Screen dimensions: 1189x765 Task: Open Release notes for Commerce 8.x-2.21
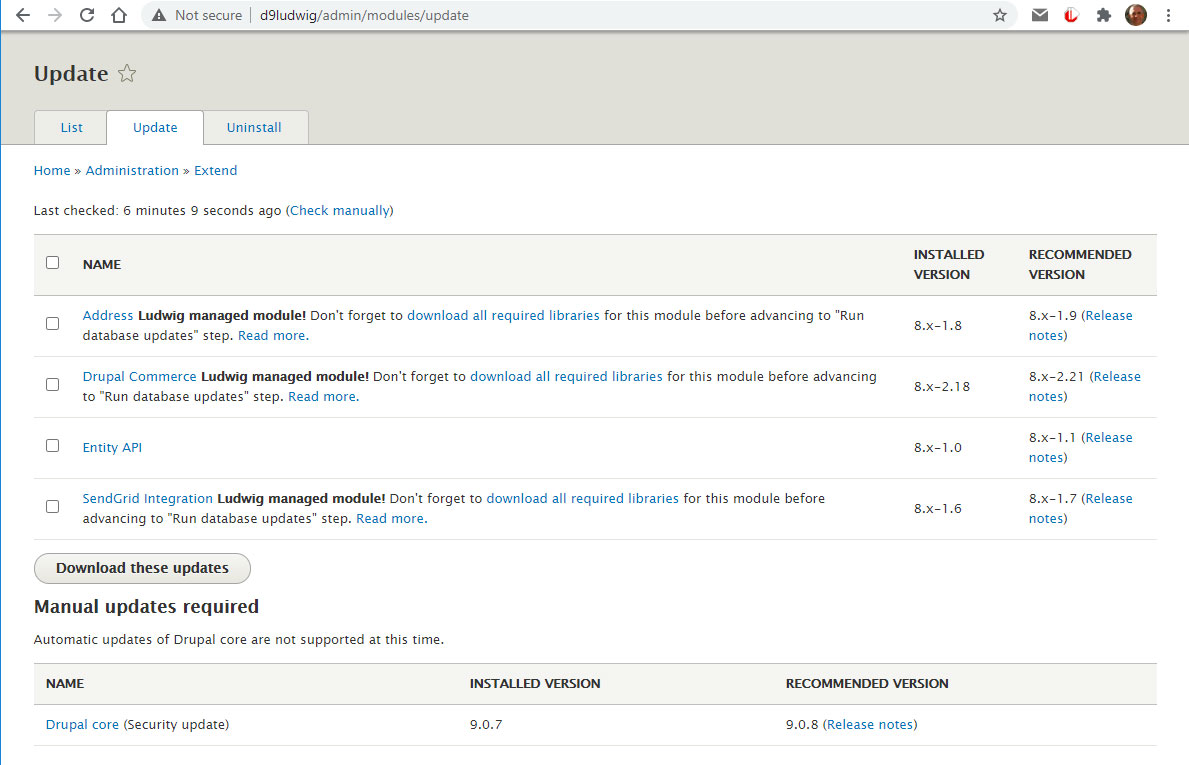pos(1117,377)
